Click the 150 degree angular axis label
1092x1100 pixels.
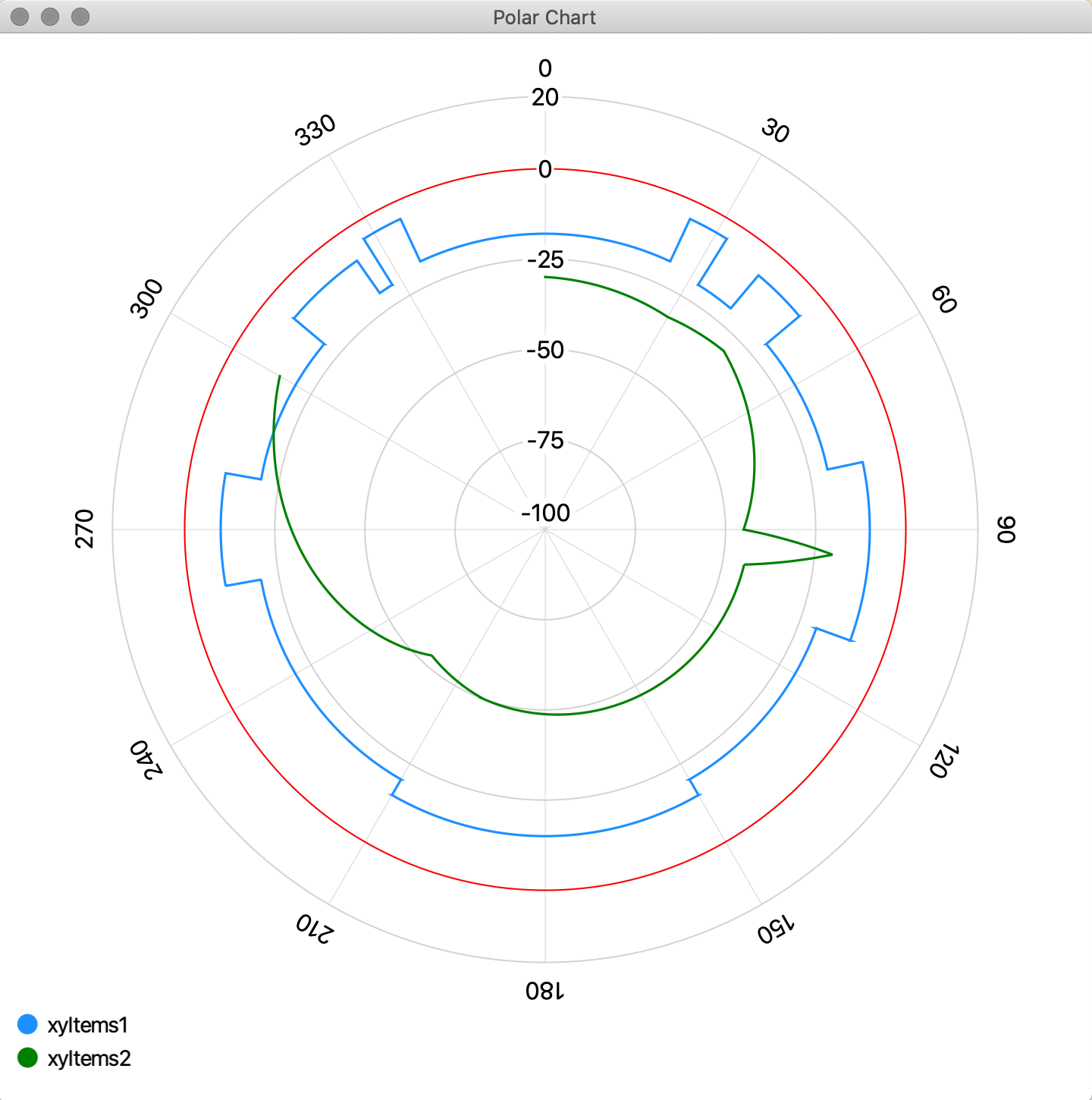pos(777,929)
